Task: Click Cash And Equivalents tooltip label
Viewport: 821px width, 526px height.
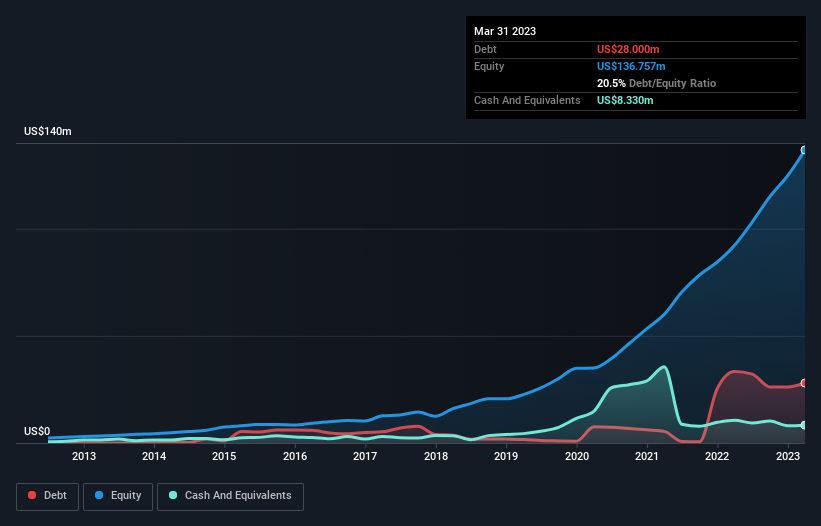Action: pos(527,100)
